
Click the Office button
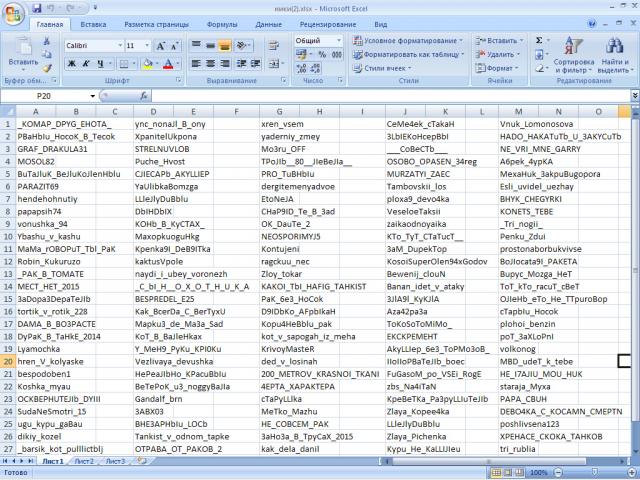tap(13, 13)
